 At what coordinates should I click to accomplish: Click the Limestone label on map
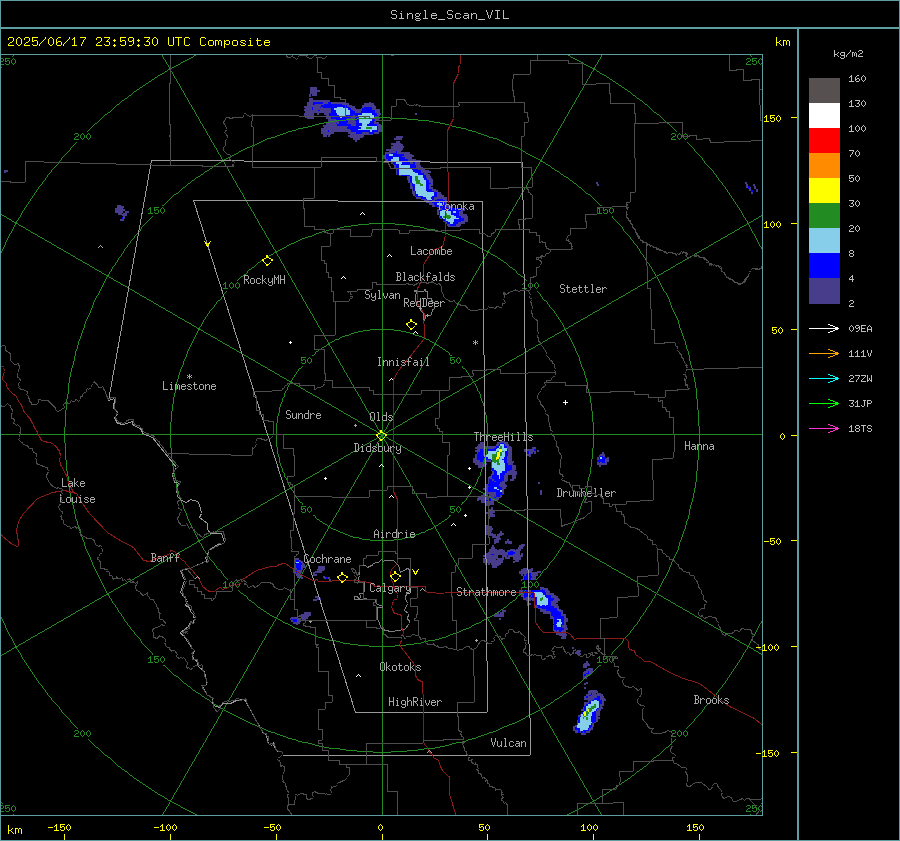(189, 386)
